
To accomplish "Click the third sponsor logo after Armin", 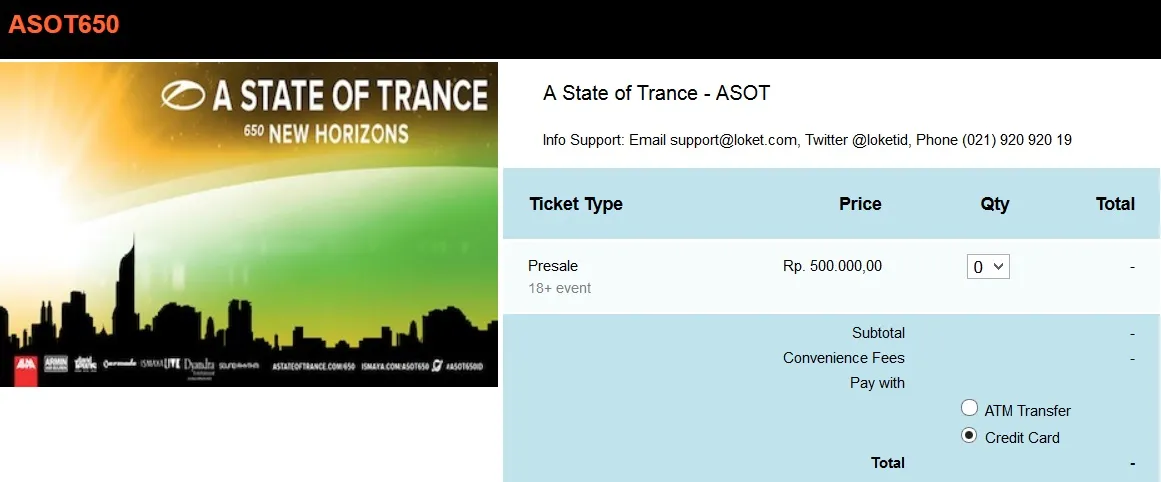I will point(86,367).
